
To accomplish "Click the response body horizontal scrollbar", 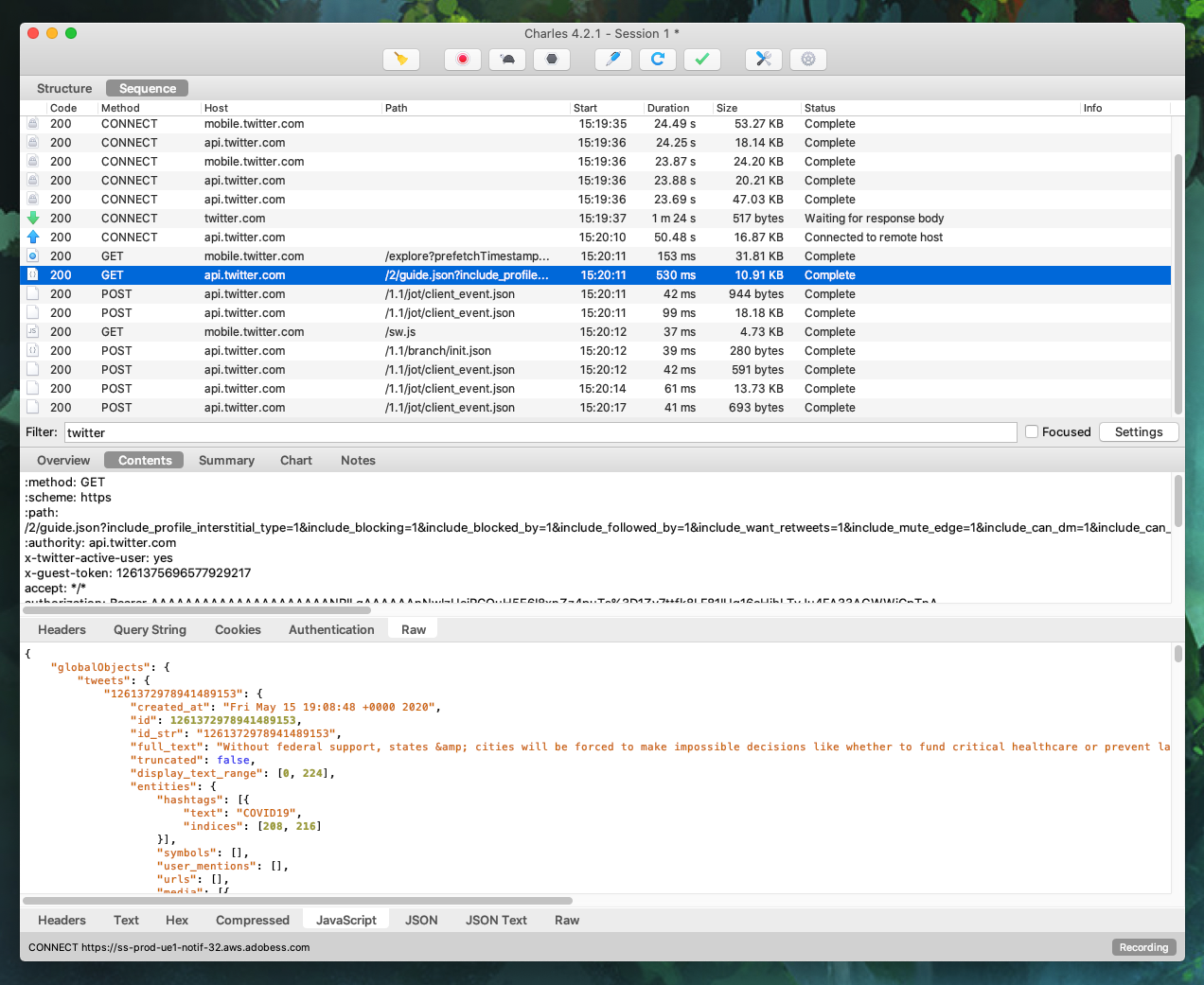I will [297, 901].
